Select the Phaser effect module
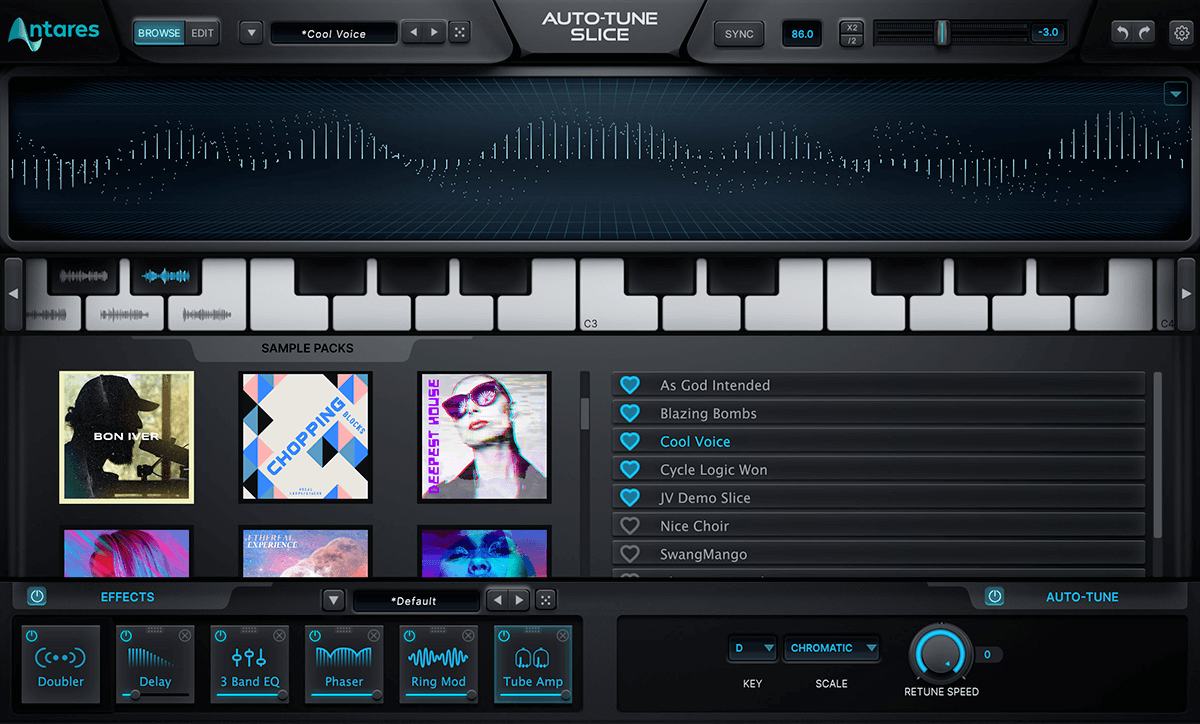This screenshot has width=1200, height=724. tap(344, 666)
